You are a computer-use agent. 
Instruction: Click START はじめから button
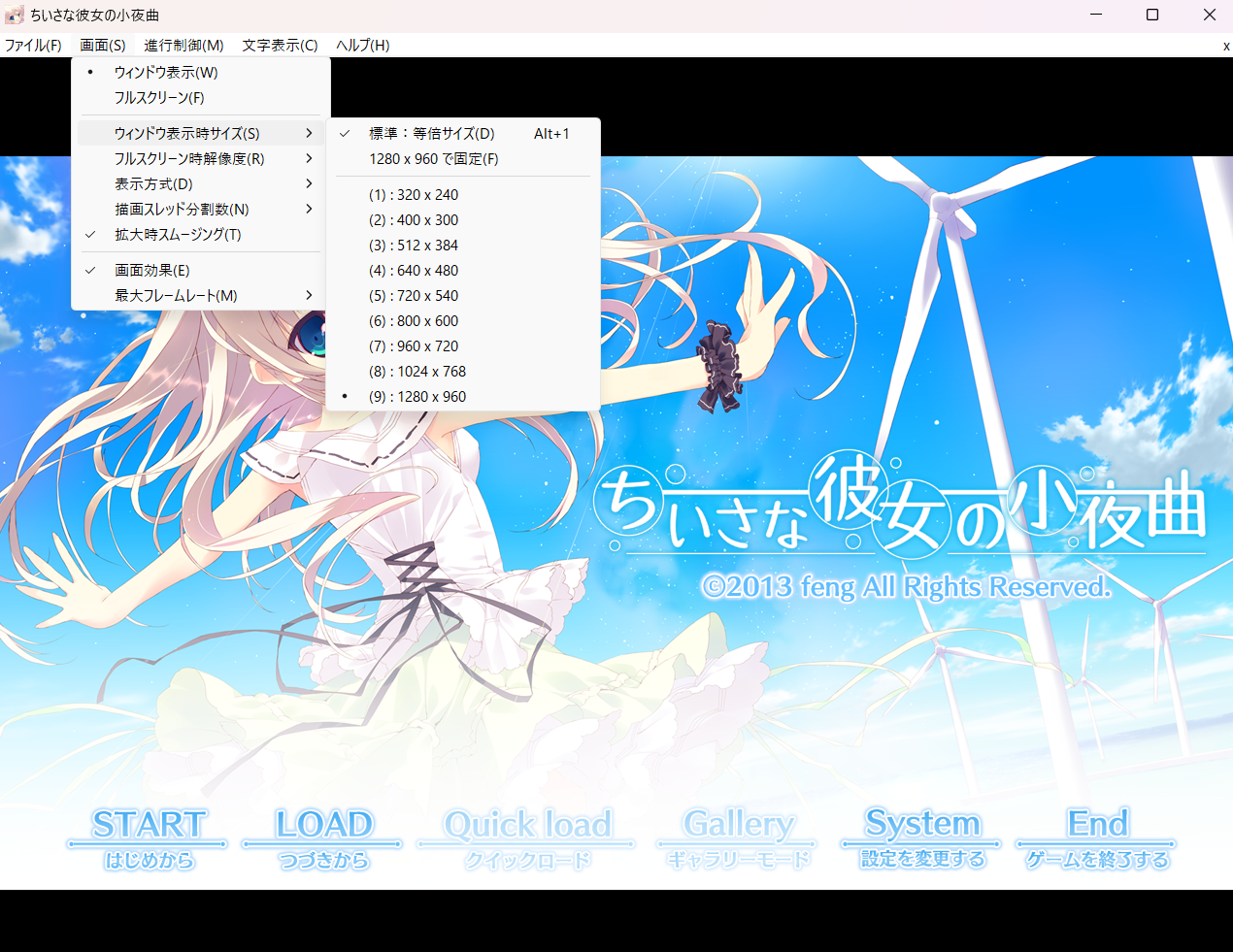(x=149, y=839)
